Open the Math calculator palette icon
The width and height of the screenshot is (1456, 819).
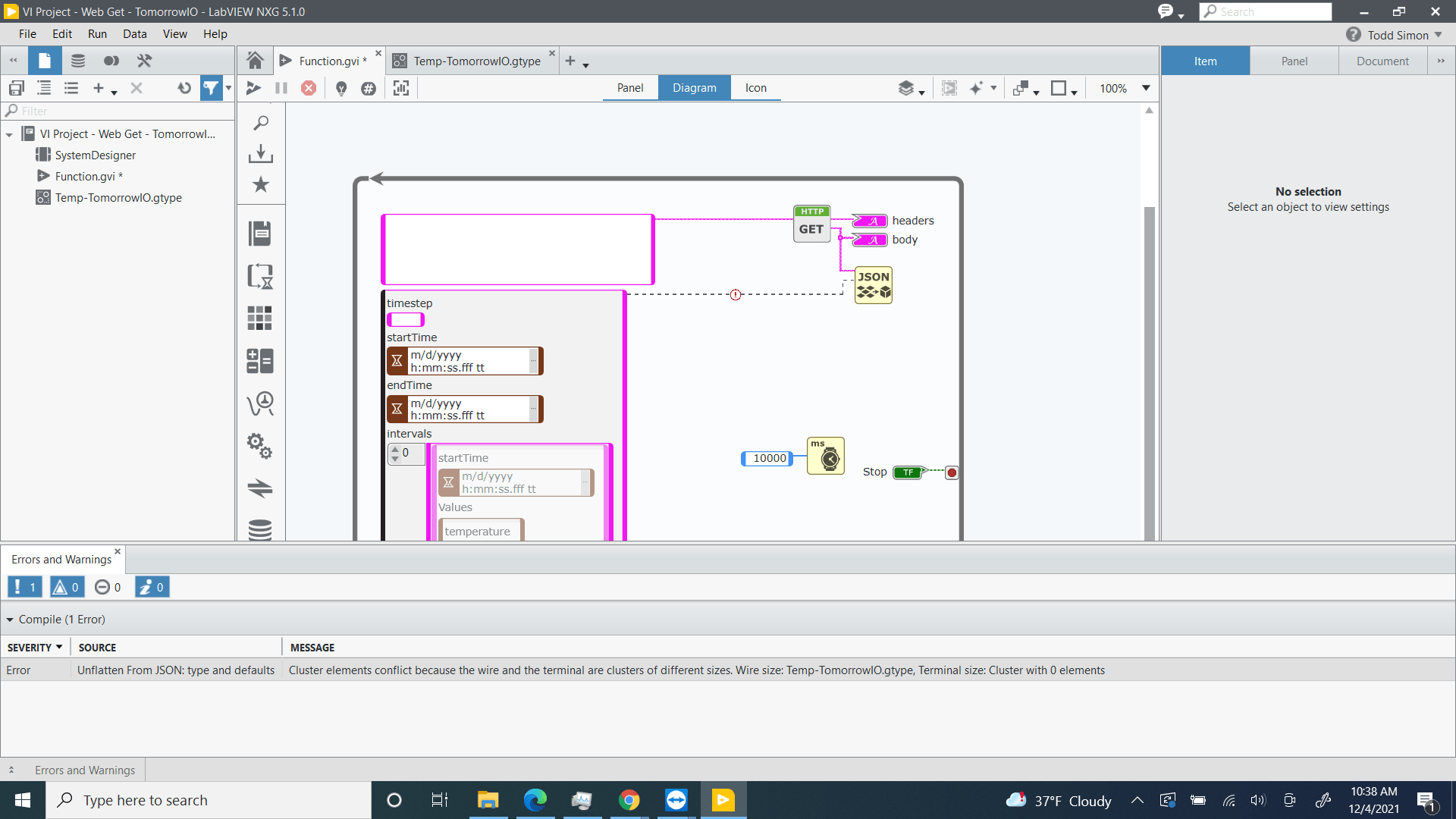pos(260,361)
